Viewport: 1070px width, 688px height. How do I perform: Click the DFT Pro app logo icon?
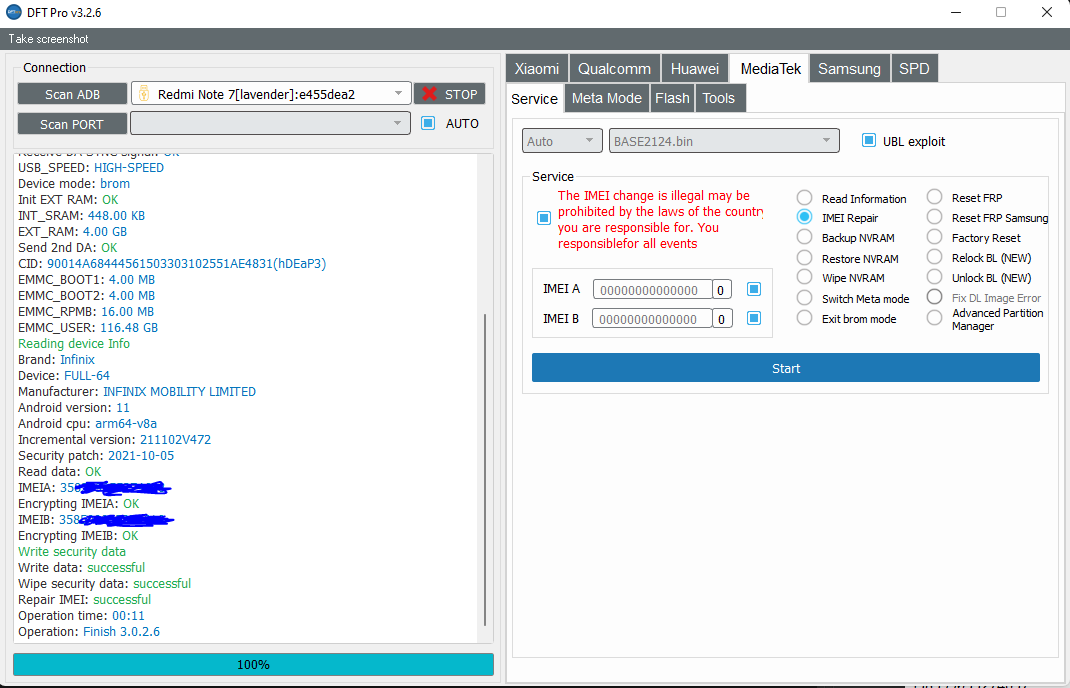tap(14, 13)
